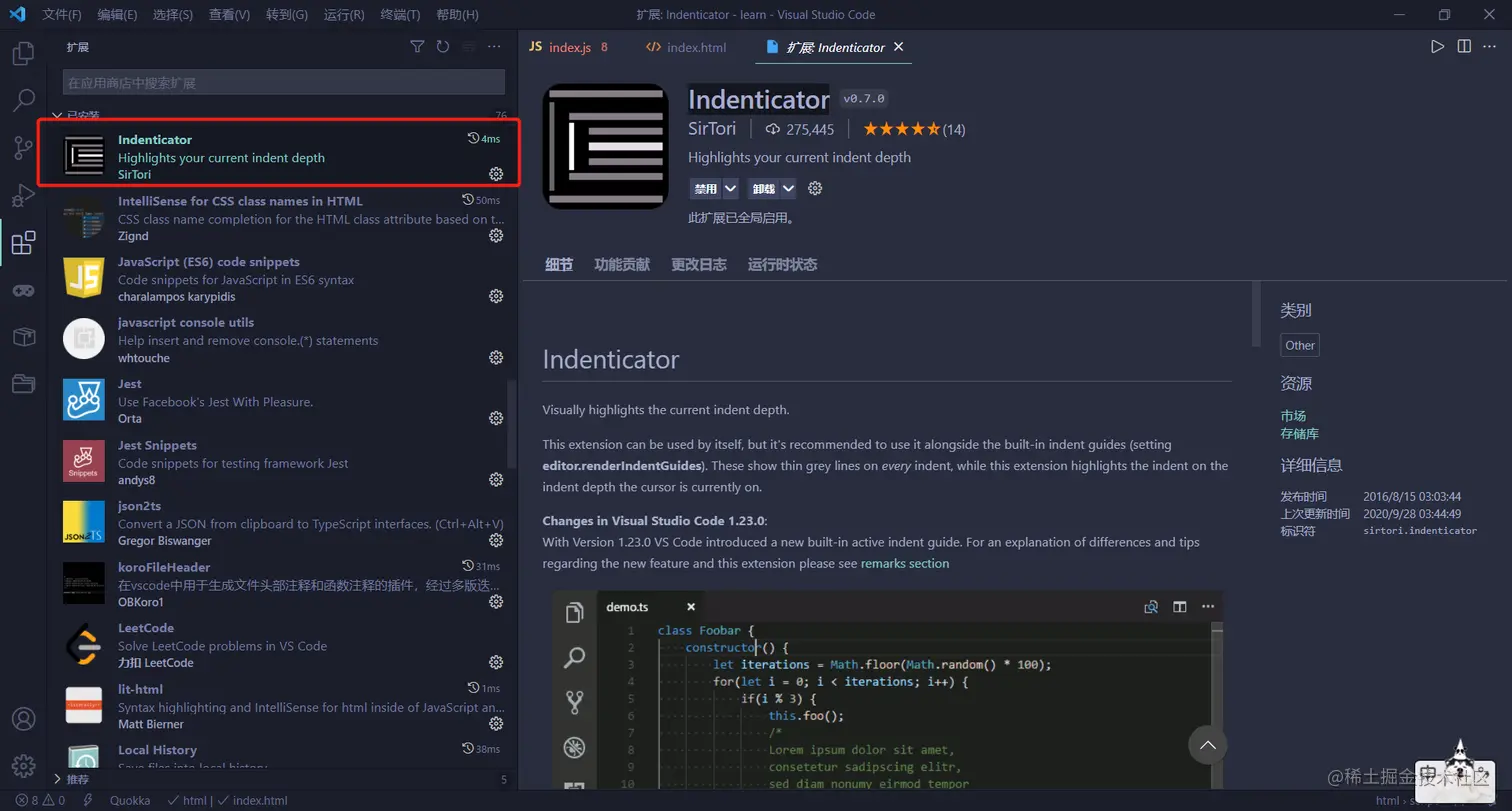Open the Explorer view in activity bar
1512x811 pixels.
pyautogui.click(x=23, y=54)
